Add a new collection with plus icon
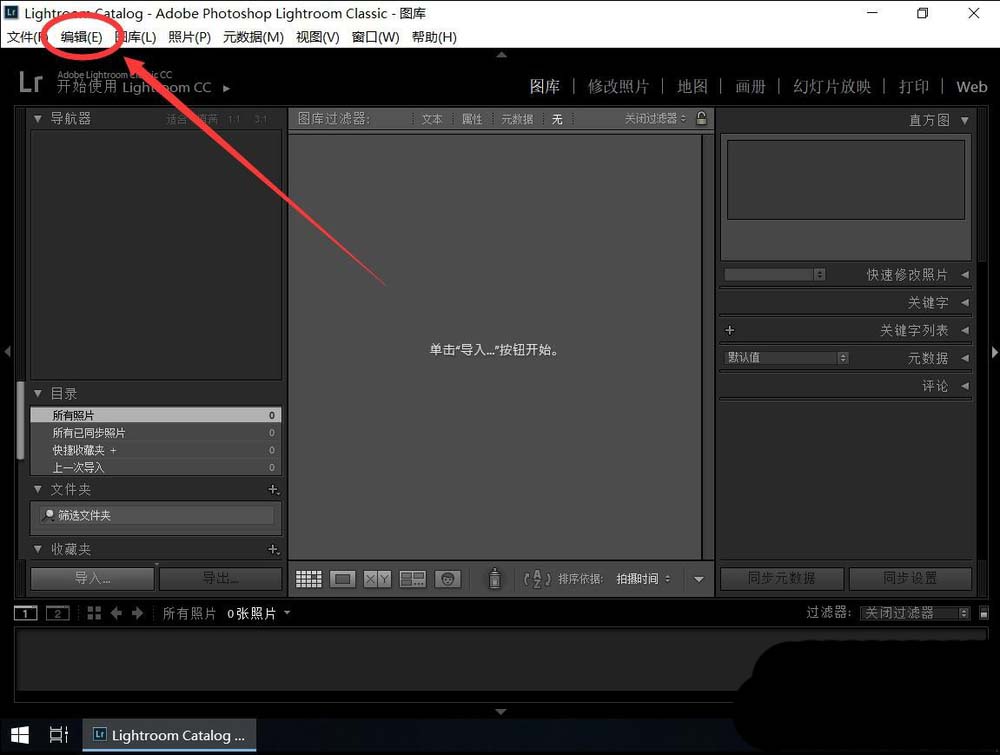This screenshot has height=755, width=1000. [274, 549]
